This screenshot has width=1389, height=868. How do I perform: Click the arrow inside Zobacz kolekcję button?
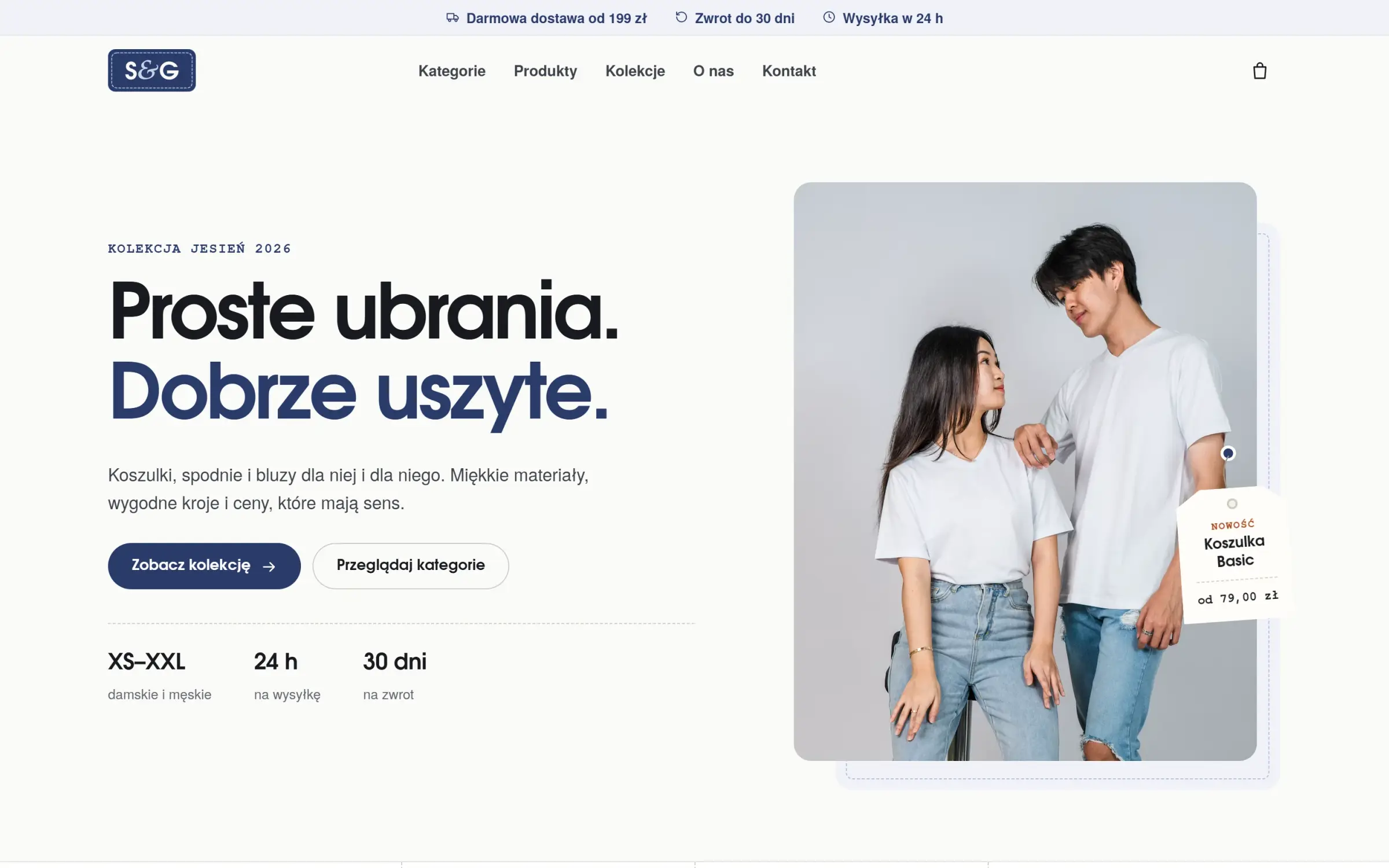click(x=269, y=567)
